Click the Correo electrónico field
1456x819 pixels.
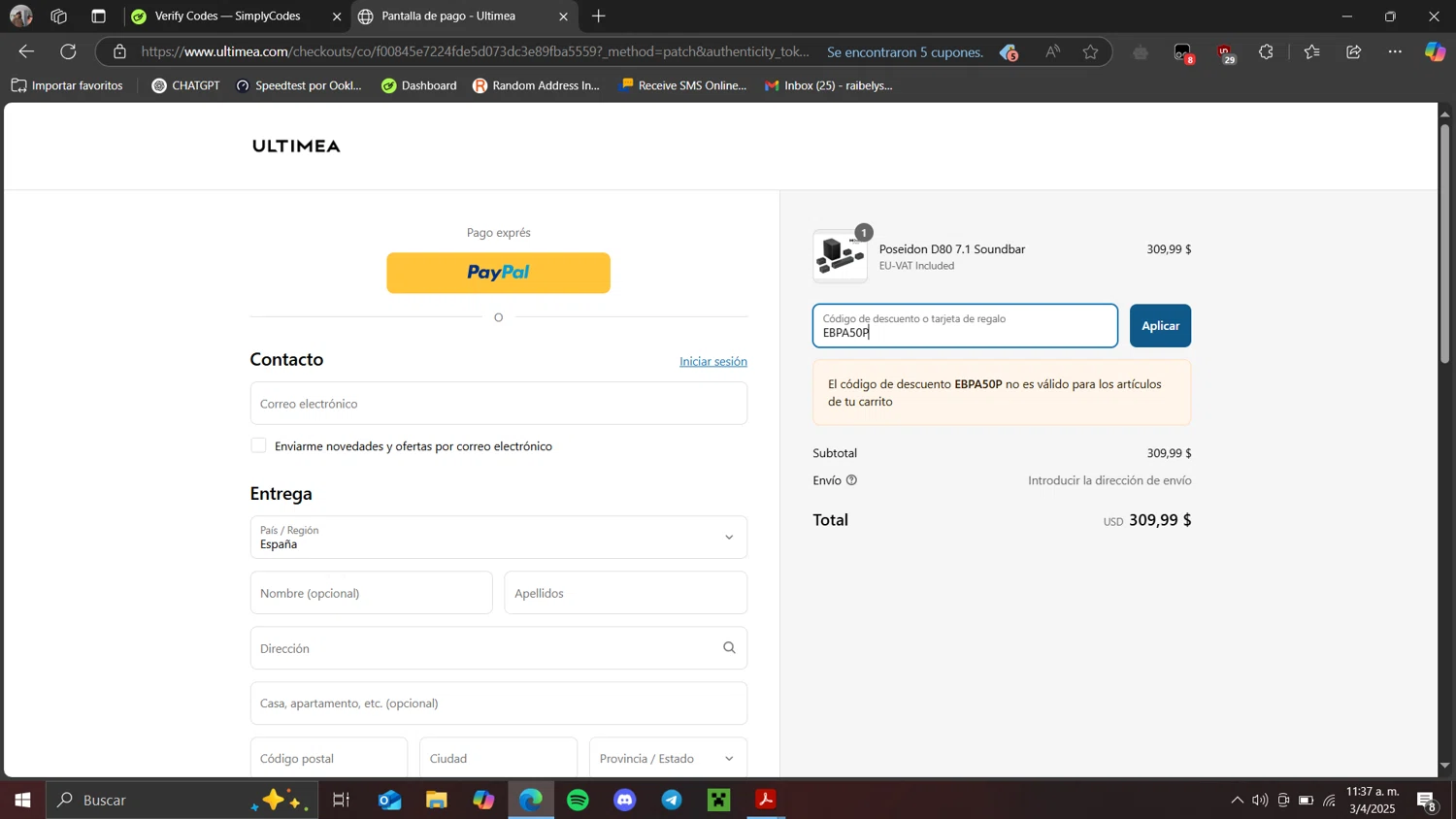pyautogui.click(x=499, y=404)
